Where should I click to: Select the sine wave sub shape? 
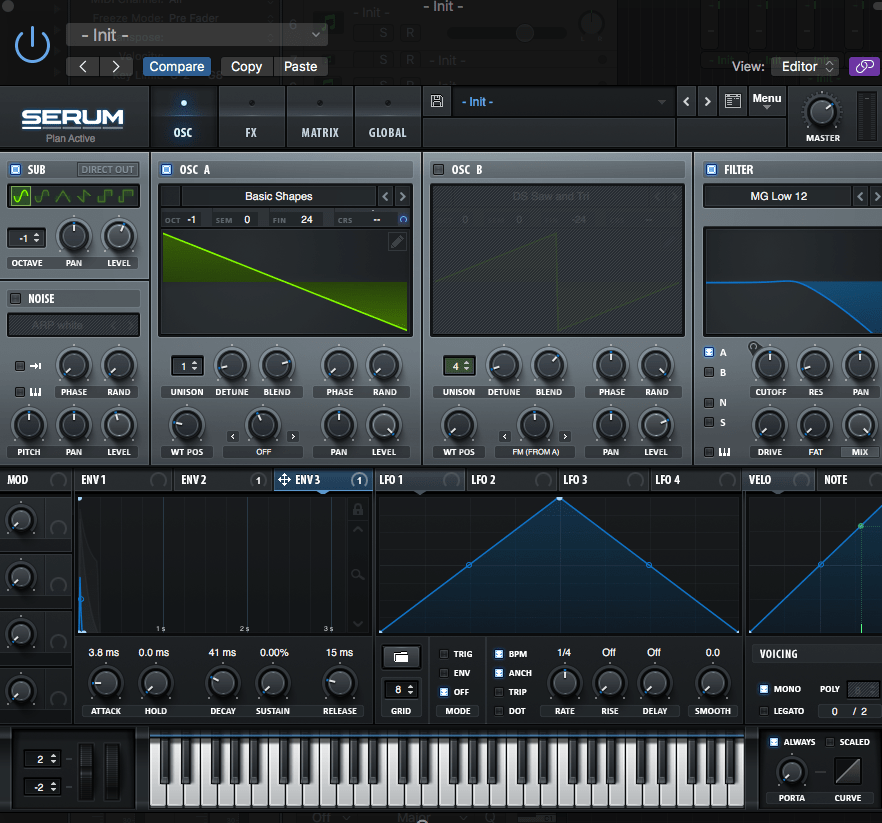(x=22, y=196)
